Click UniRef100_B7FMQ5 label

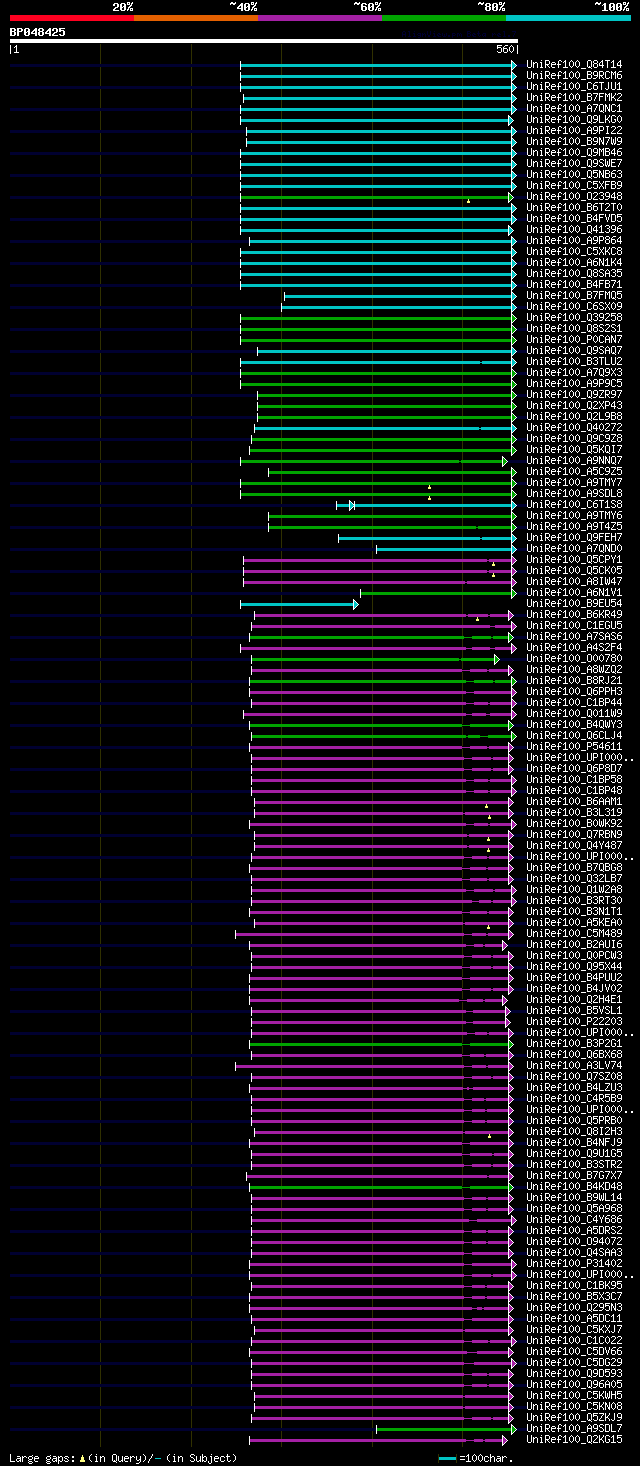[574, 295]
